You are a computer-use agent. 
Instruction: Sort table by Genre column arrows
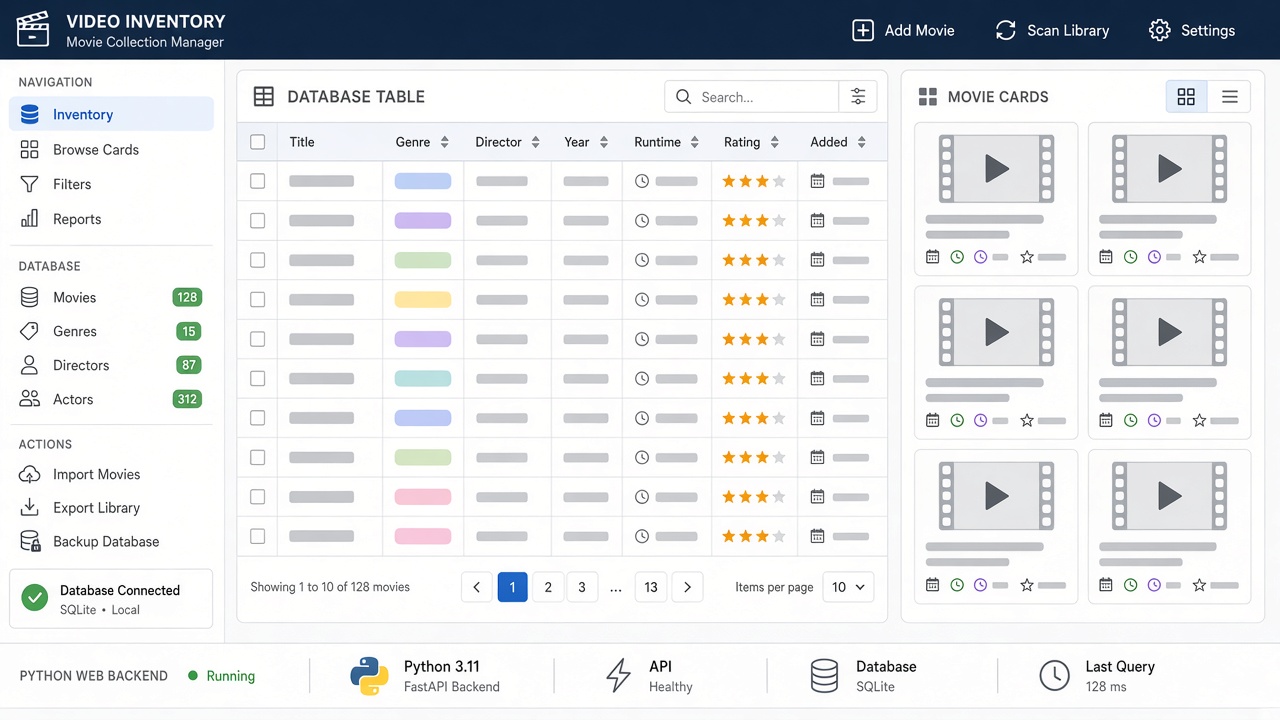pyautogui.click(x=444, y=142)
